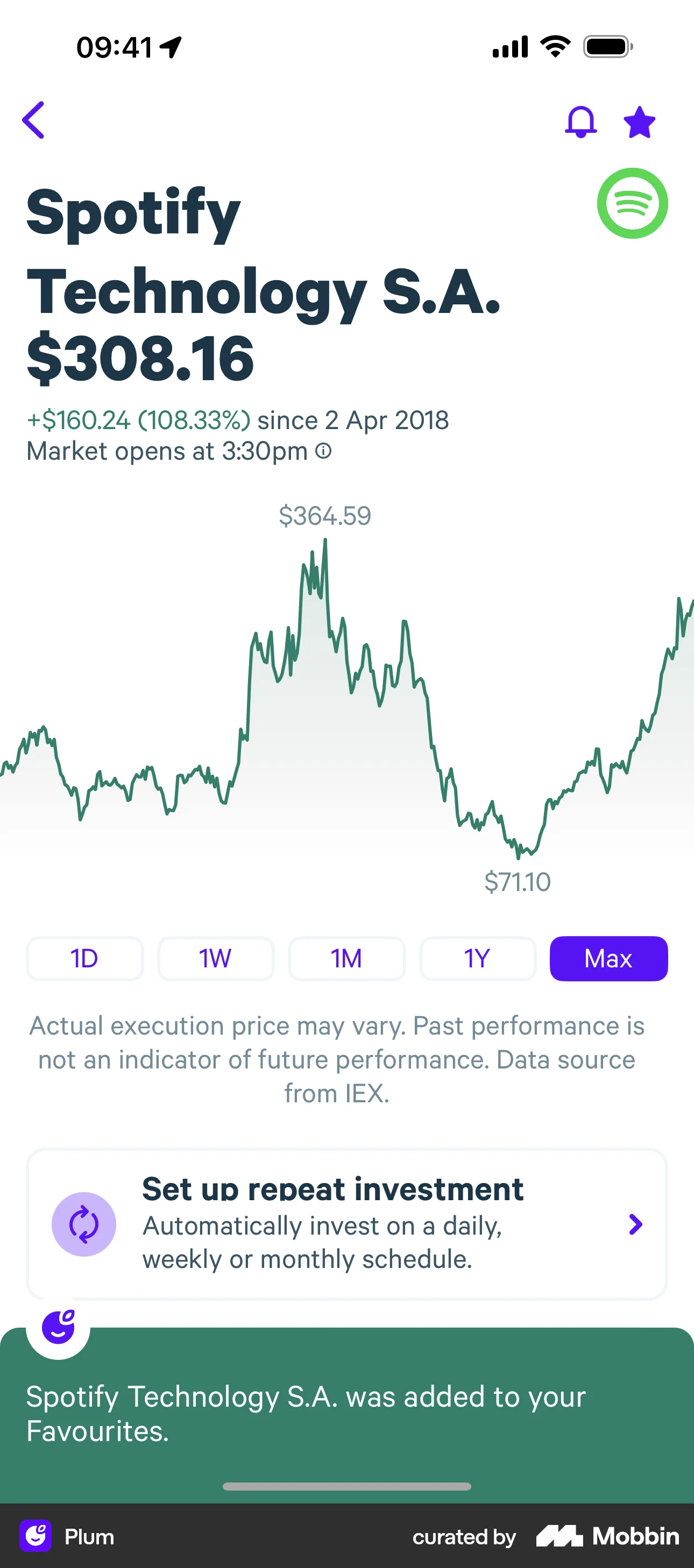This screenshot has width=694, height=1568.
Task: Tap the Spotify logo icon
Action: point(632,203)
